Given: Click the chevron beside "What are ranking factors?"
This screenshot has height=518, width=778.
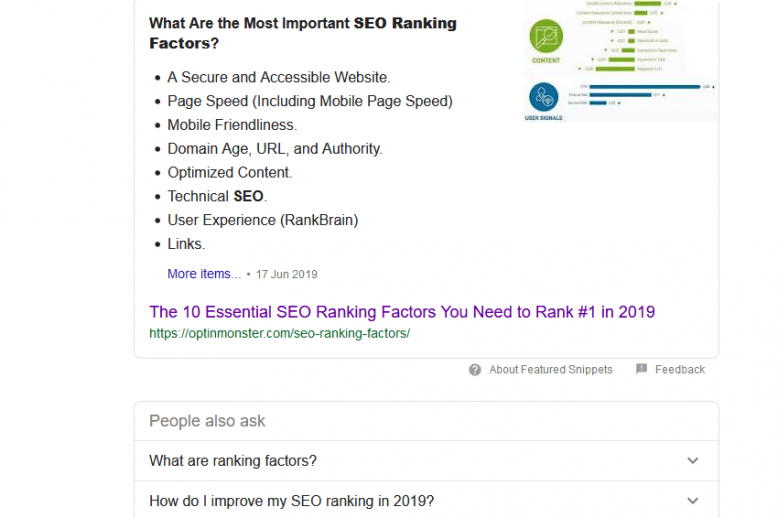Looking at the screenshot, I should click(x=692, y=461).
